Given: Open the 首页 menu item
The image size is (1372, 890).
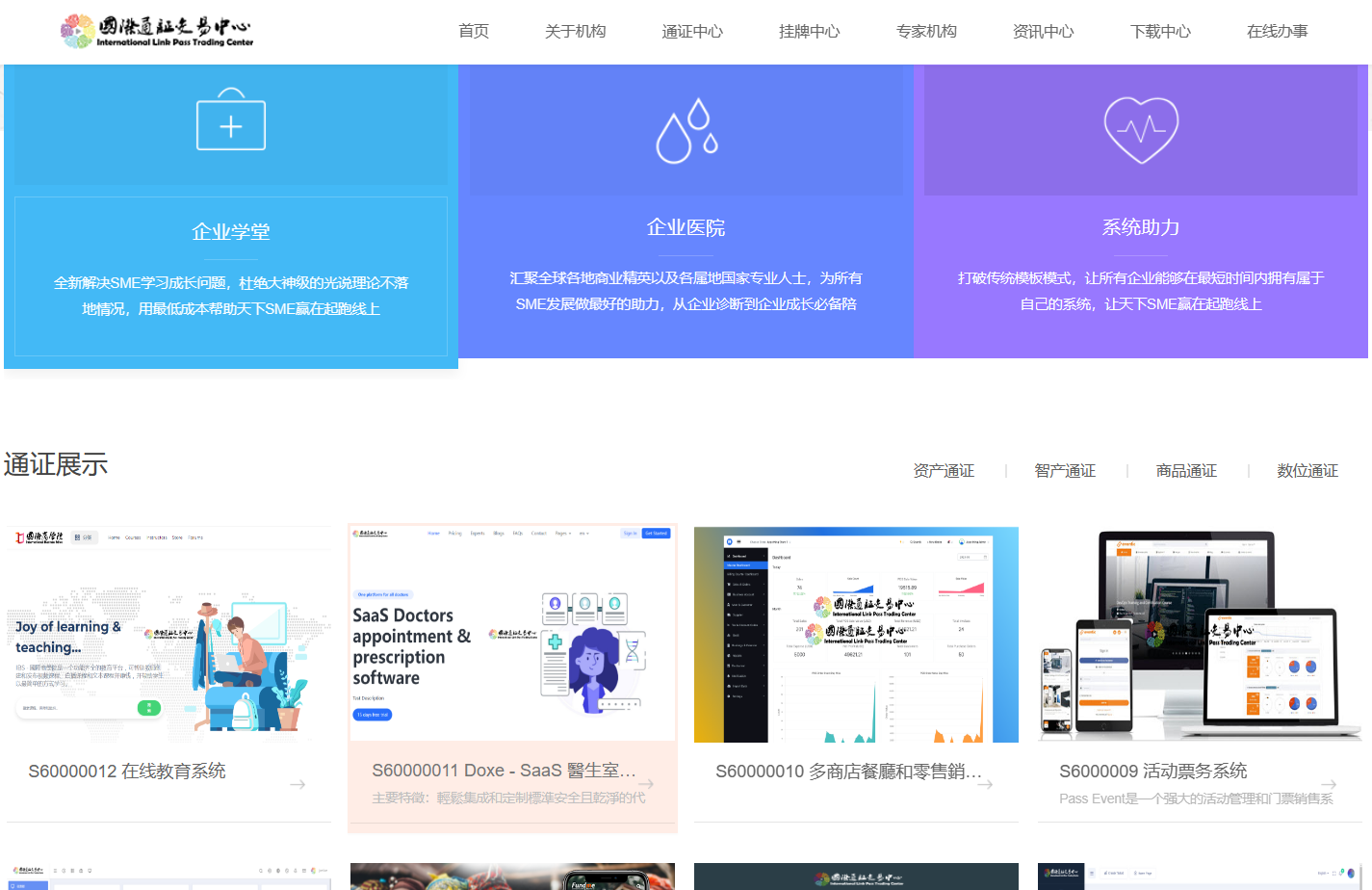Looking at the screenshot, I should pyautogui.click(x=473, y=30).
